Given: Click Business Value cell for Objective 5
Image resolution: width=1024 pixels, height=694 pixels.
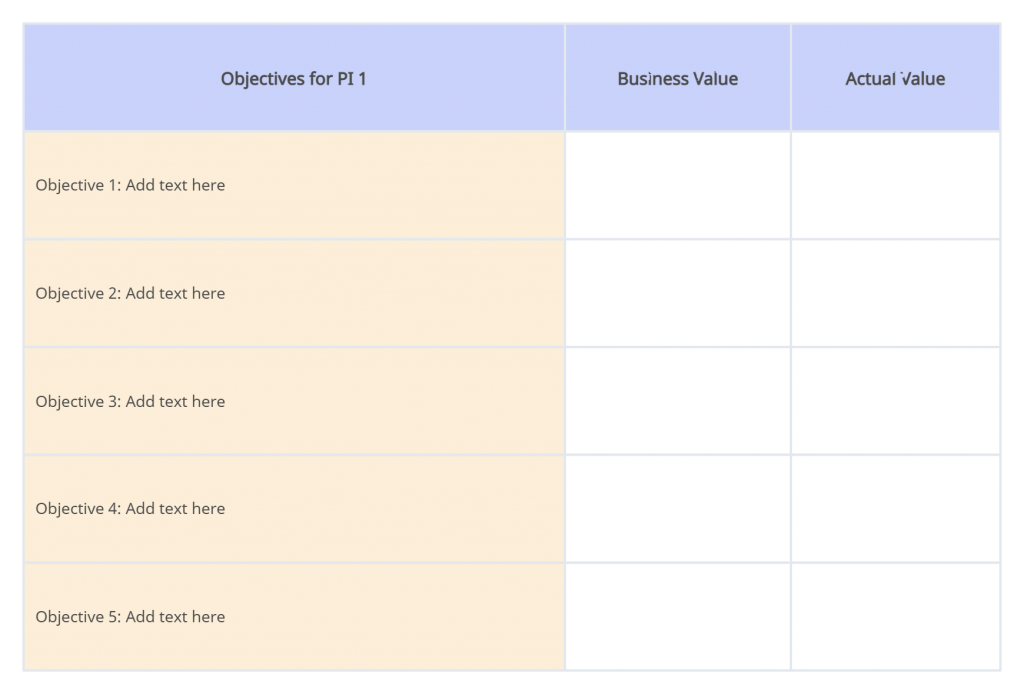Looking at the screenshot, I should [678, 616].
